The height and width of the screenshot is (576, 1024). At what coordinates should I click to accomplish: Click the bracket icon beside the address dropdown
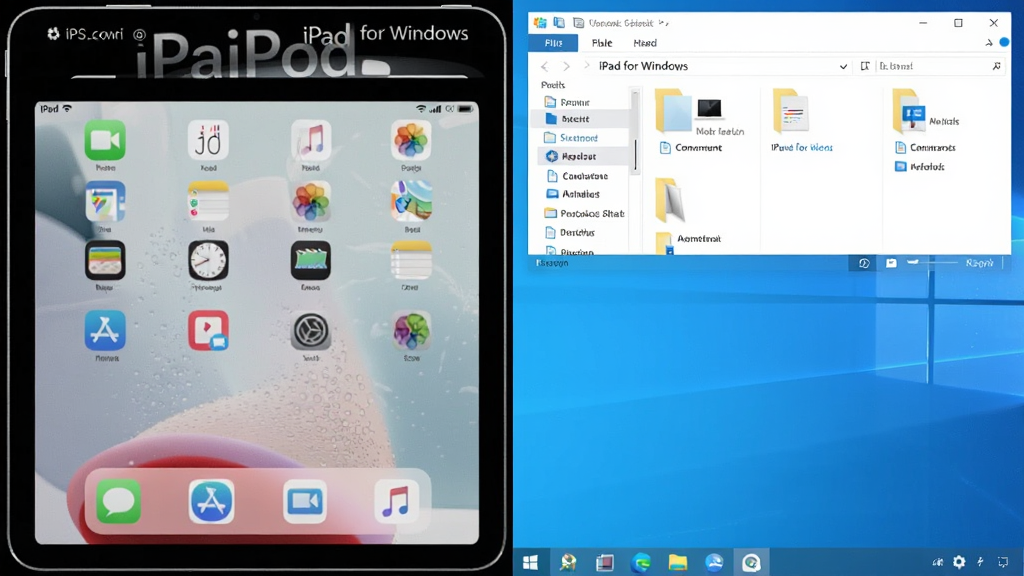click(x=865, y=66)
